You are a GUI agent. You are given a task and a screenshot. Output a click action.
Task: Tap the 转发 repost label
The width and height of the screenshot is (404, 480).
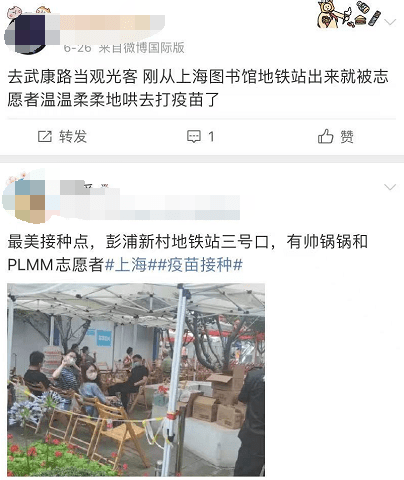(73, 136)
